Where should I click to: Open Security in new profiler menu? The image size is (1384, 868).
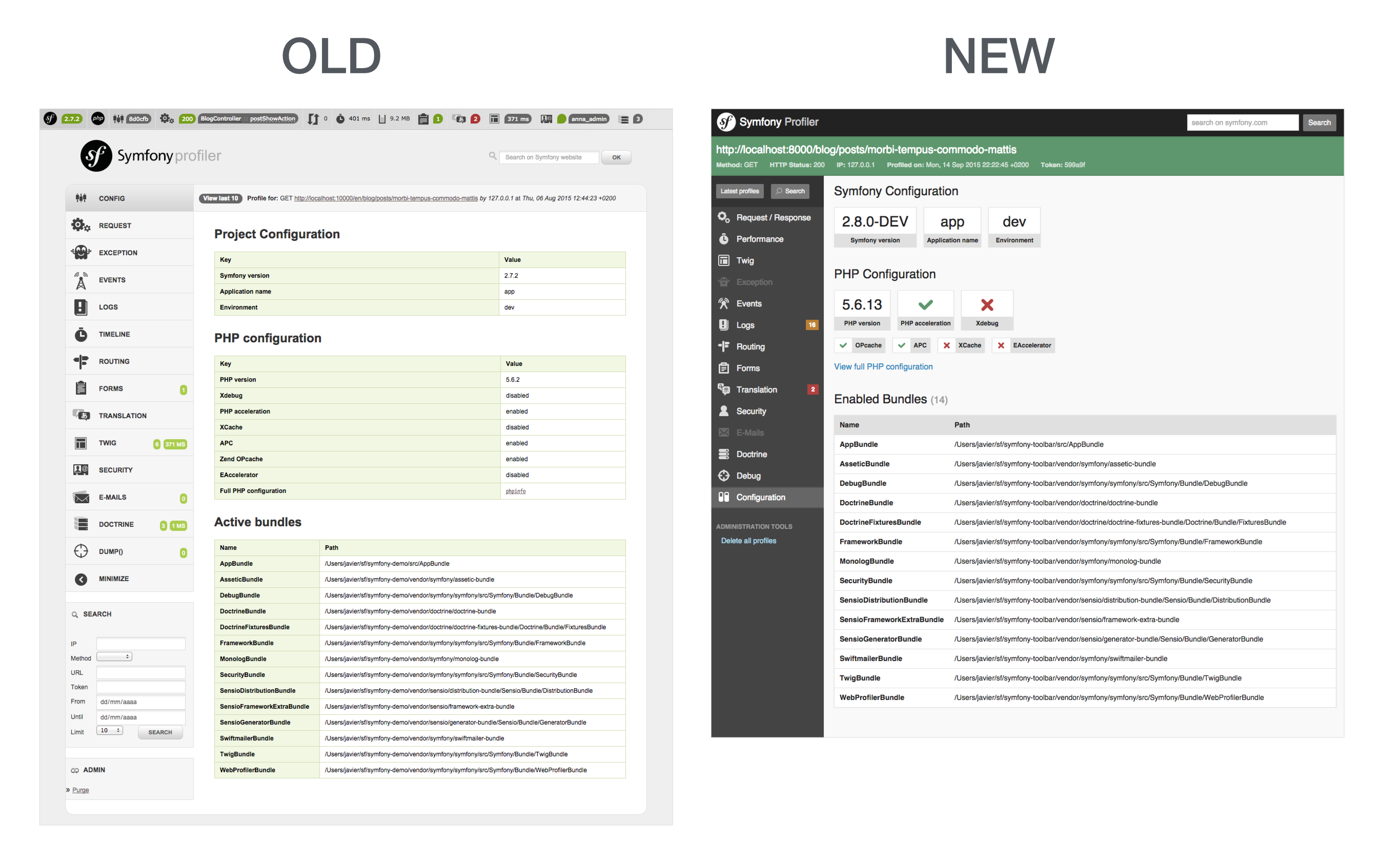767,411
